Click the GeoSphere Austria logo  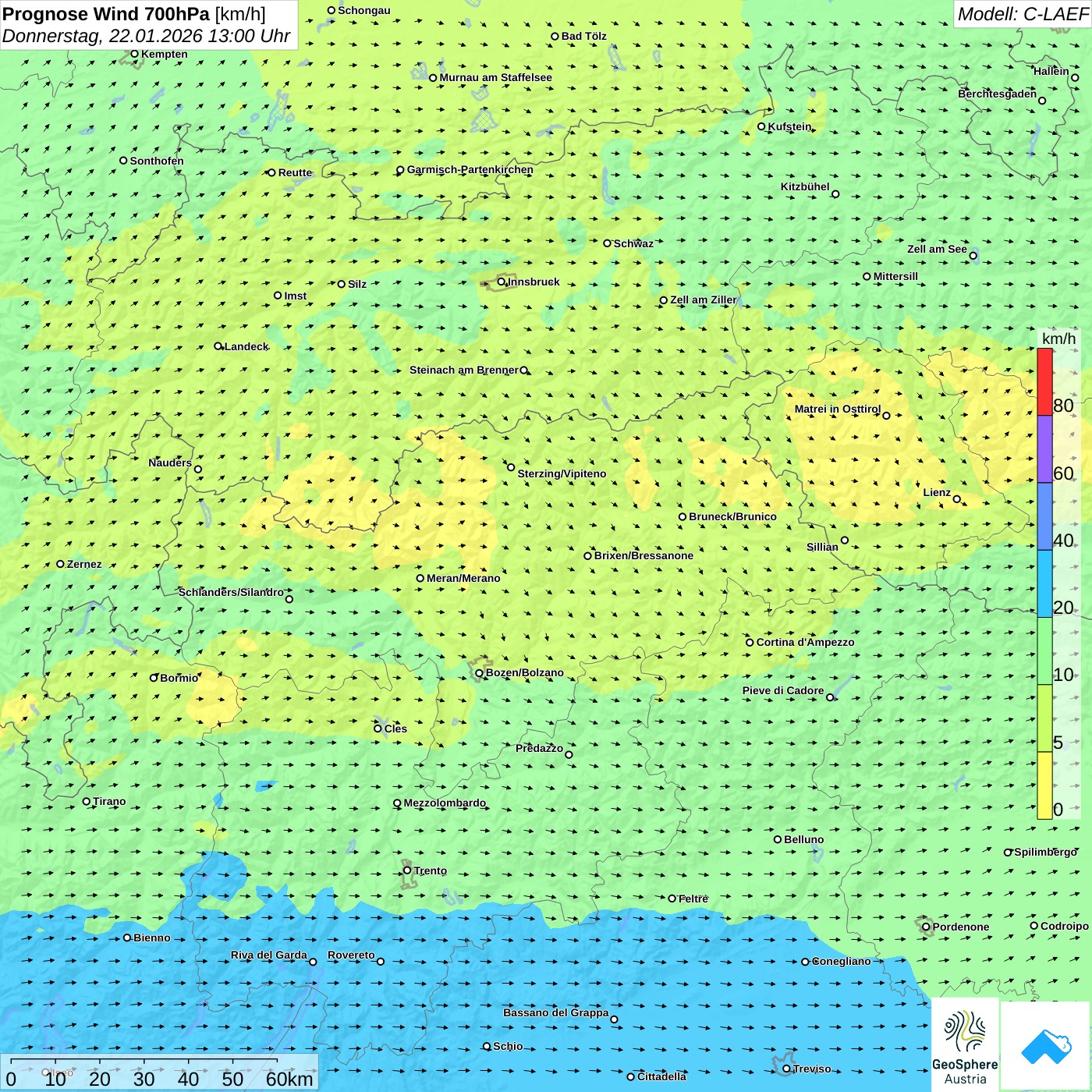click(965, 1045)
